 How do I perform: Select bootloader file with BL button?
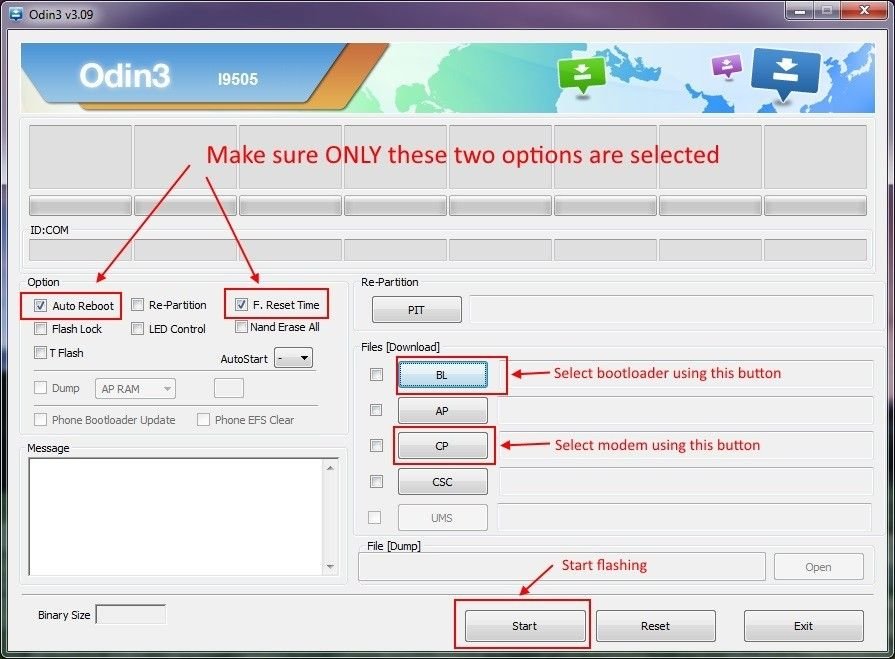pos(442,375)
